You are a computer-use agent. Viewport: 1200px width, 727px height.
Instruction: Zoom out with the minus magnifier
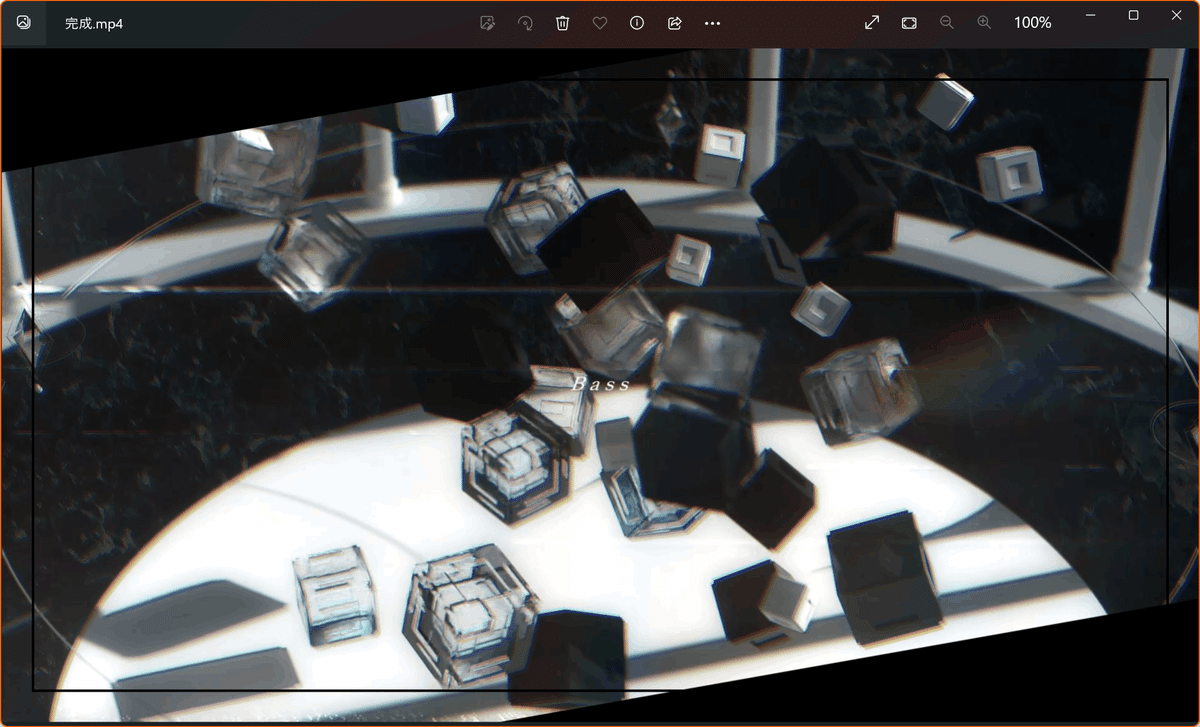947,22
